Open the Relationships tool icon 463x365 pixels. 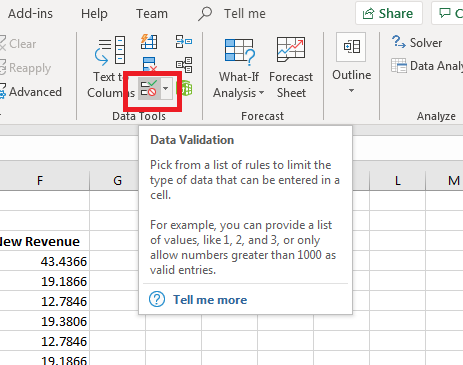184,65
